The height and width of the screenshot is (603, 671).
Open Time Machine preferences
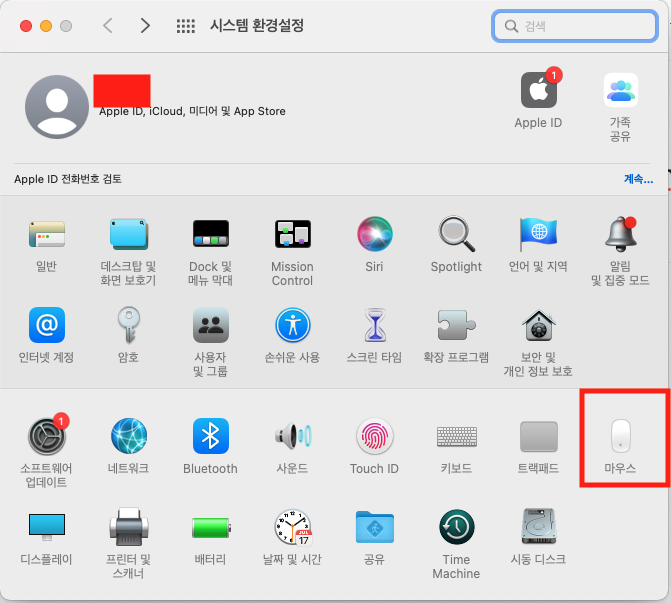pos(456,527)
